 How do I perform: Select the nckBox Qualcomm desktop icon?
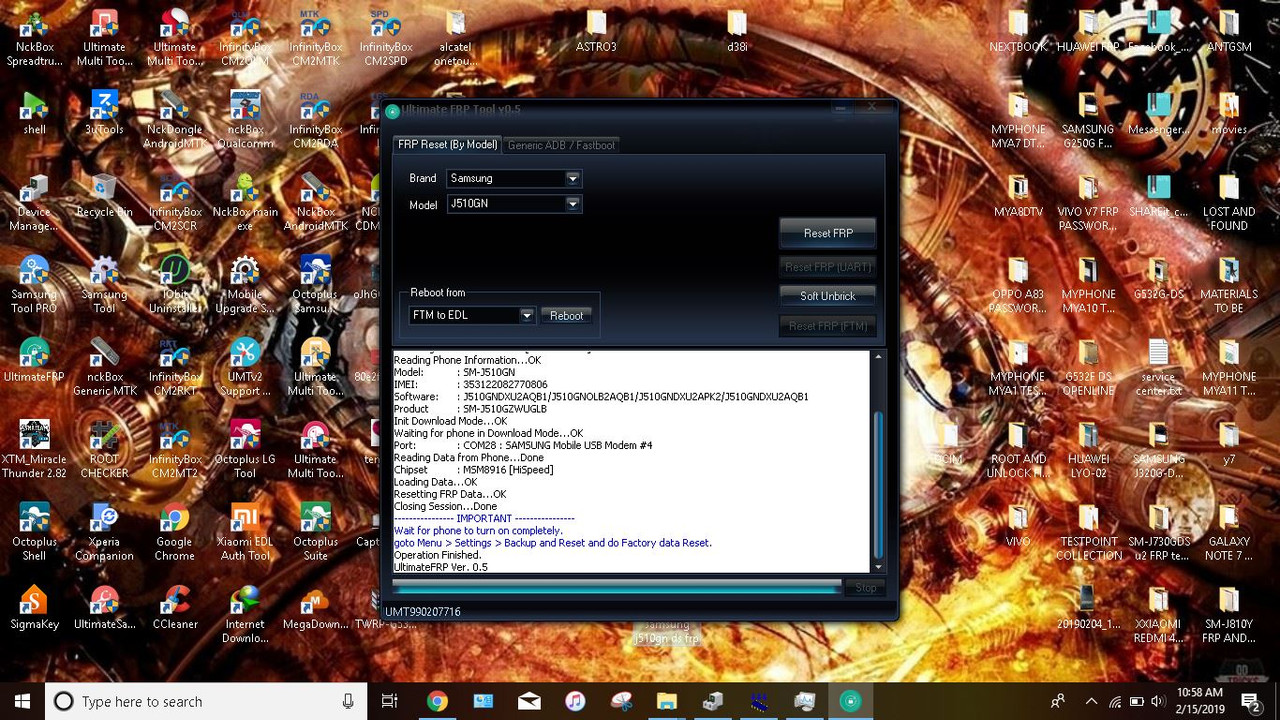pyautogui.click(x=245, y=120)
